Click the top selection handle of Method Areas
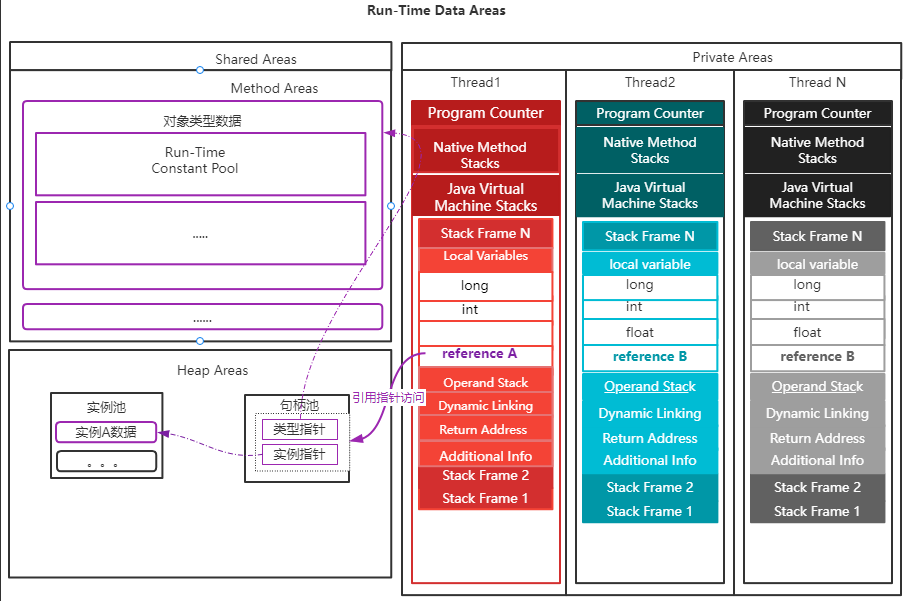The width and height of the screenshot is (911, 601). (x=200, y=70)
